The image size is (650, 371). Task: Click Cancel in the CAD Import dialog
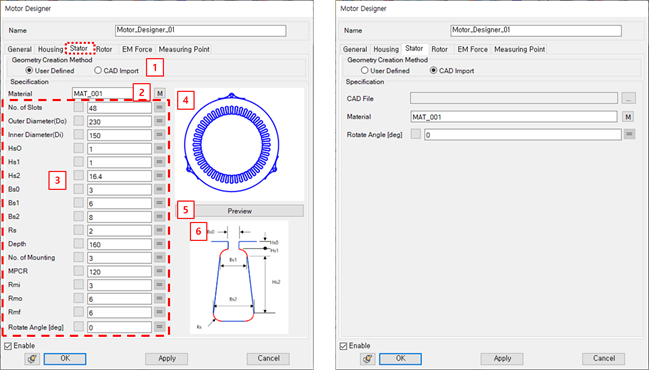click(604, 359)
